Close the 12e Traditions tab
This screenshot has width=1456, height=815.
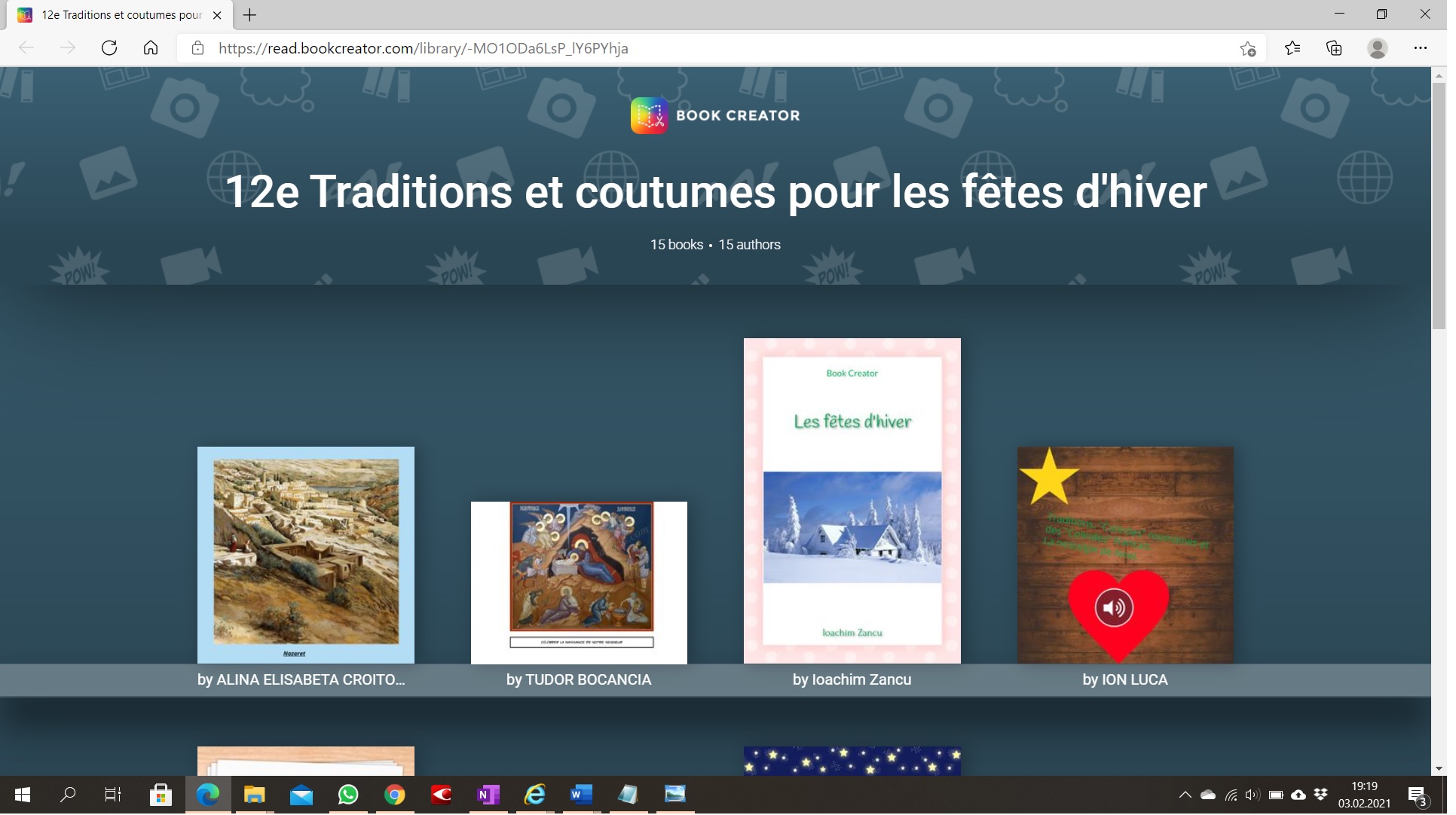click(x=219, y=15)
